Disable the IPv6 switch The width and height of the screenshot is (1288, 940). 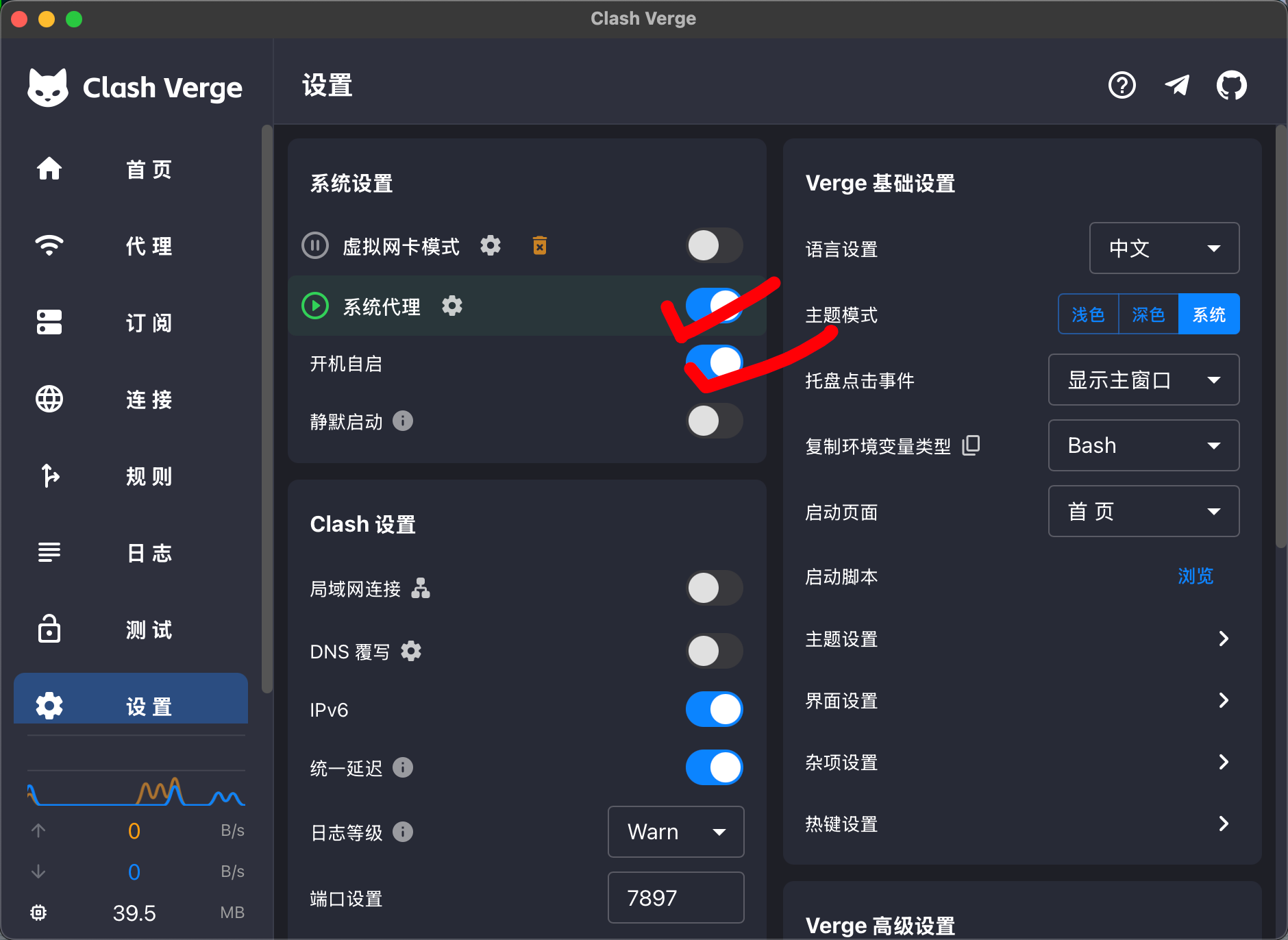[715, 709]
